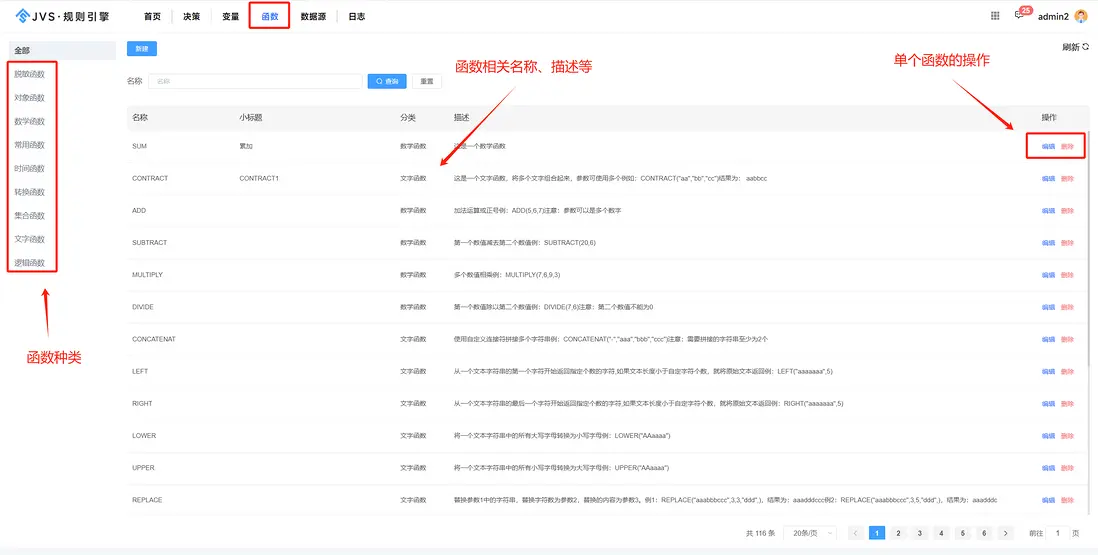
Task: Select the 逻辑函数 category
Action: (29, 263)
